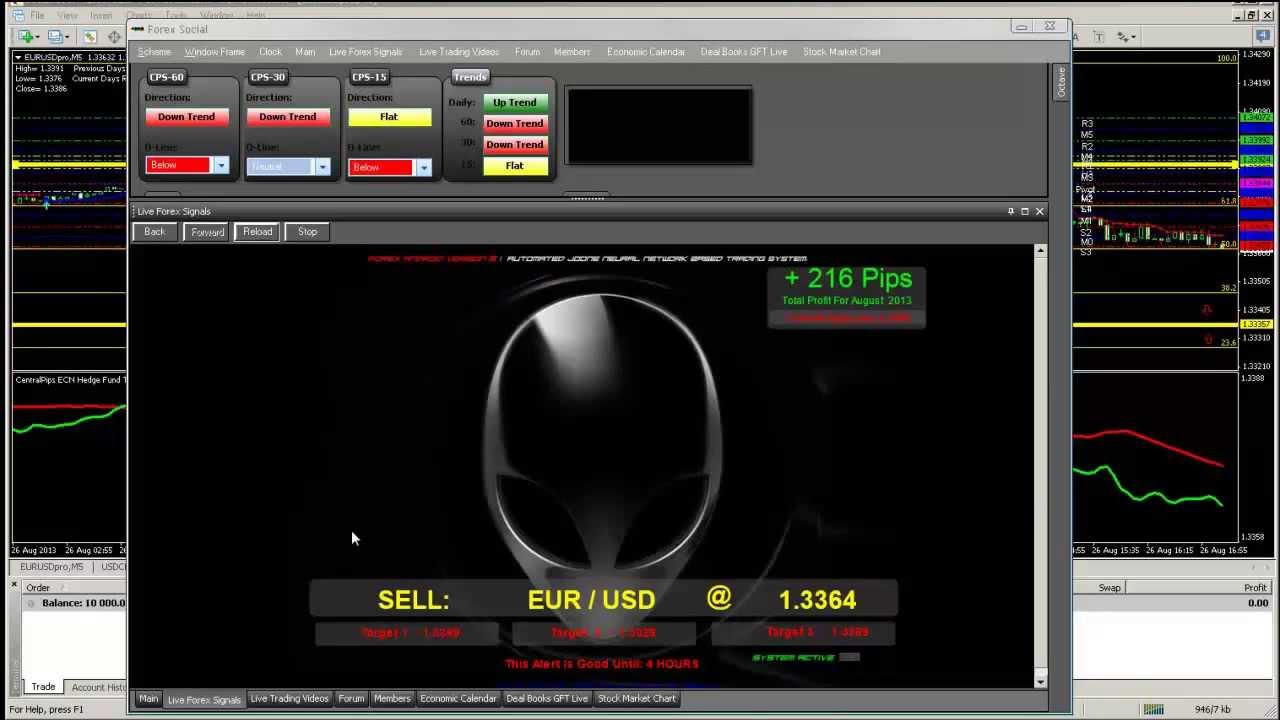
Task: Click the 15 Flat trend indicator
Action: pyautogui.click(x=514, y=166)
